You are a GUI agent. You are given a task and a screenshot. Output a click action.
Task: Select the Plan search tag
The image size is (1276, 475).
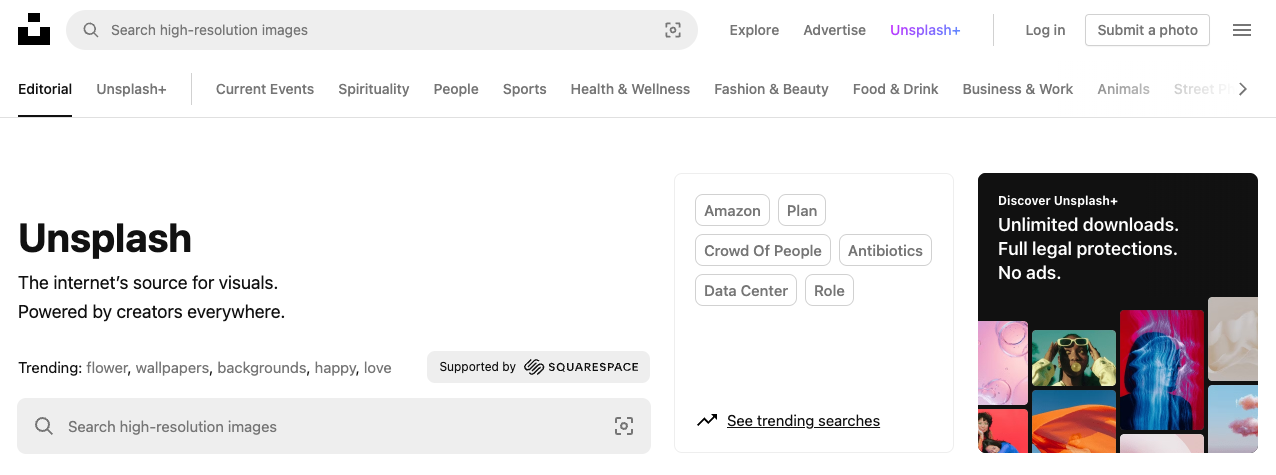pos(802,210)
